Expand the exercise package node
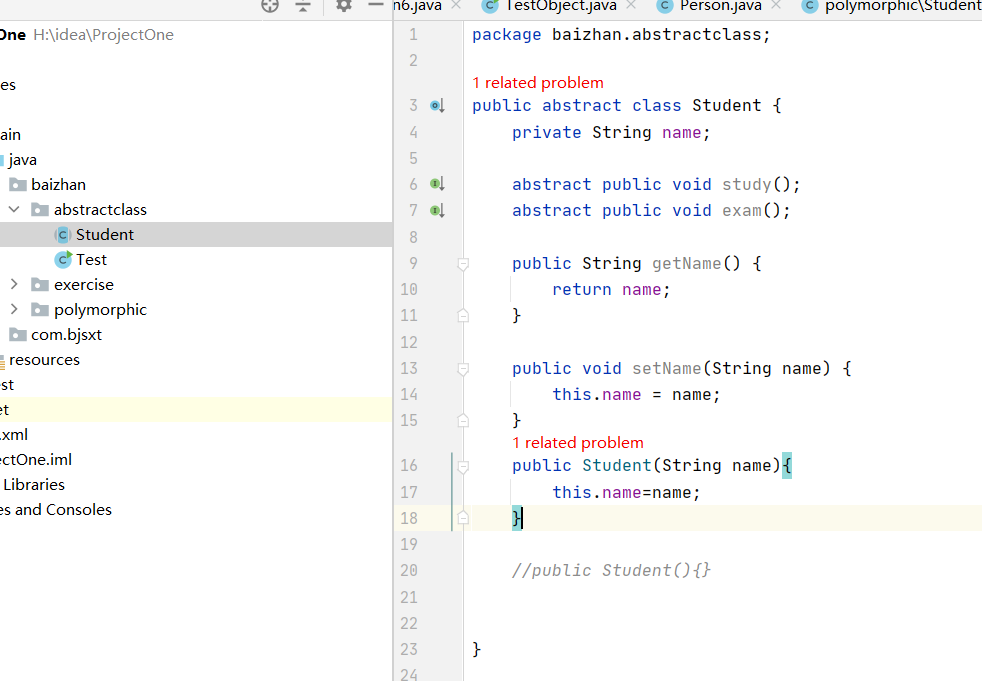Viewport: 982px width, 681px height. (x=14, y=284)
